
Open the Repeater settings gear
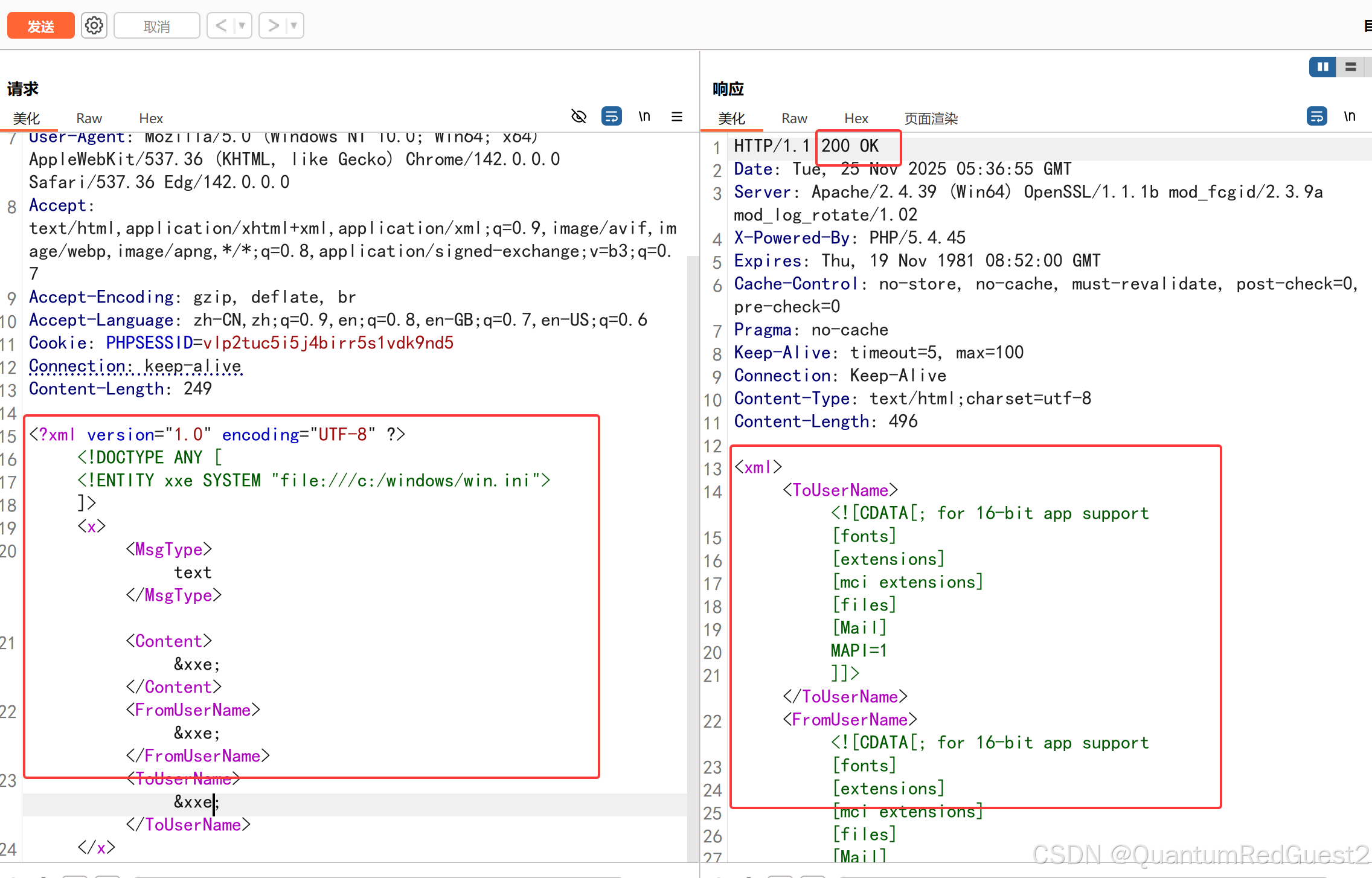pos(94,26)
